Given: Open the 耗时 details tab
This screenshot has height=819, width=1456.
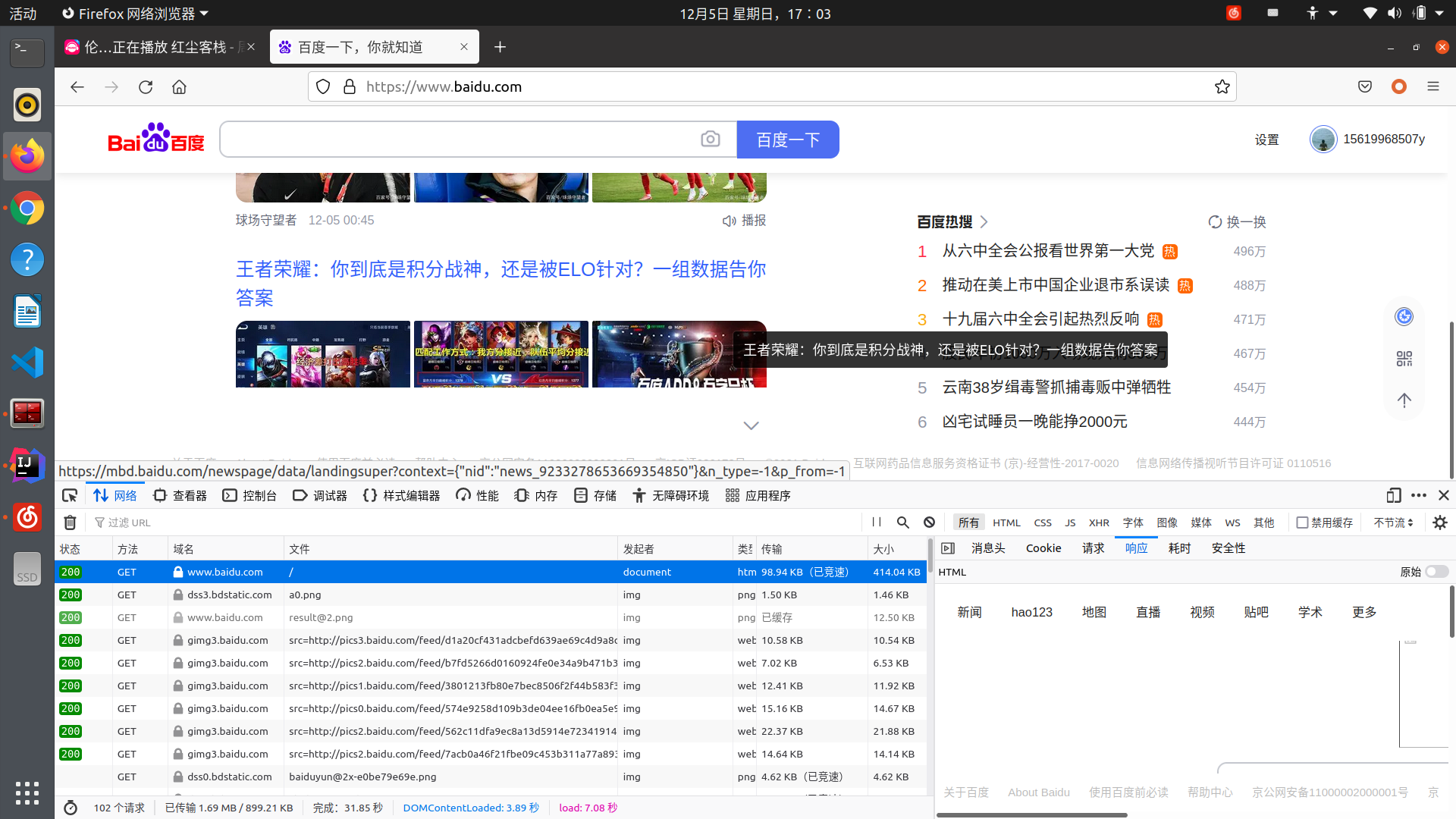Looking at the screenshot, I should point(1180,548).
